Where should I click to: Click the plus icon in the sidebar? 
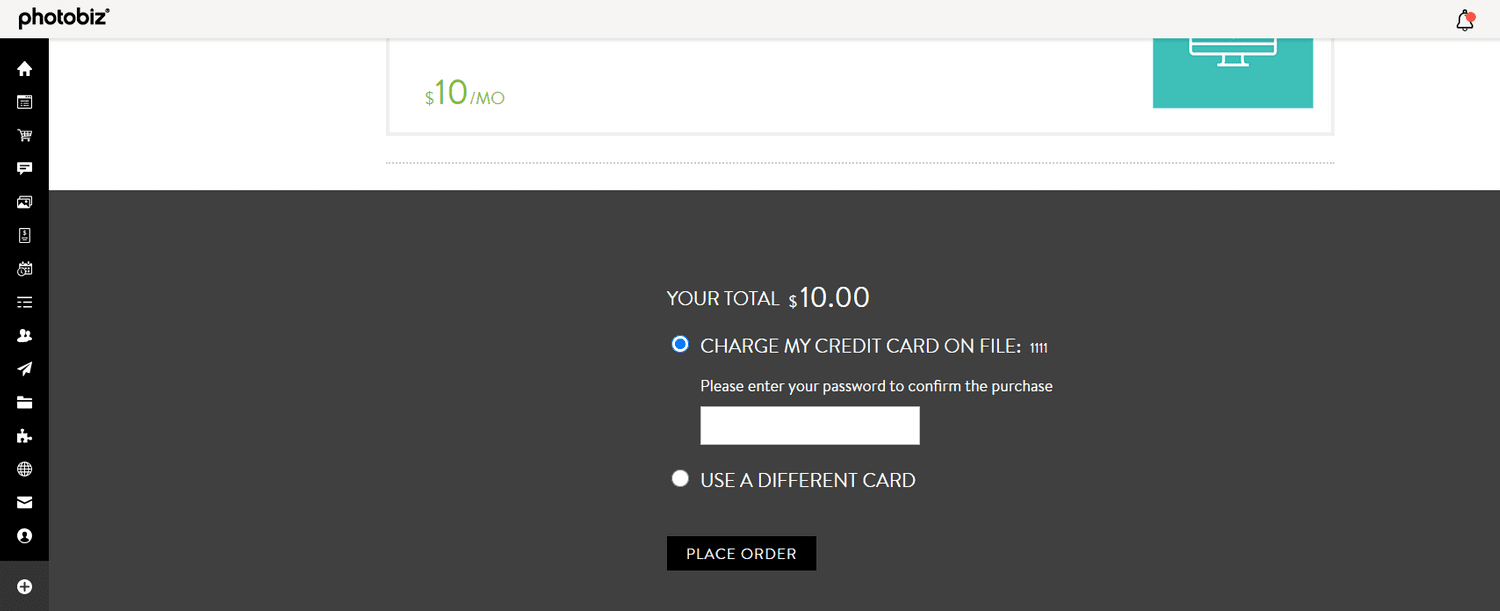[x=25, y=587]
